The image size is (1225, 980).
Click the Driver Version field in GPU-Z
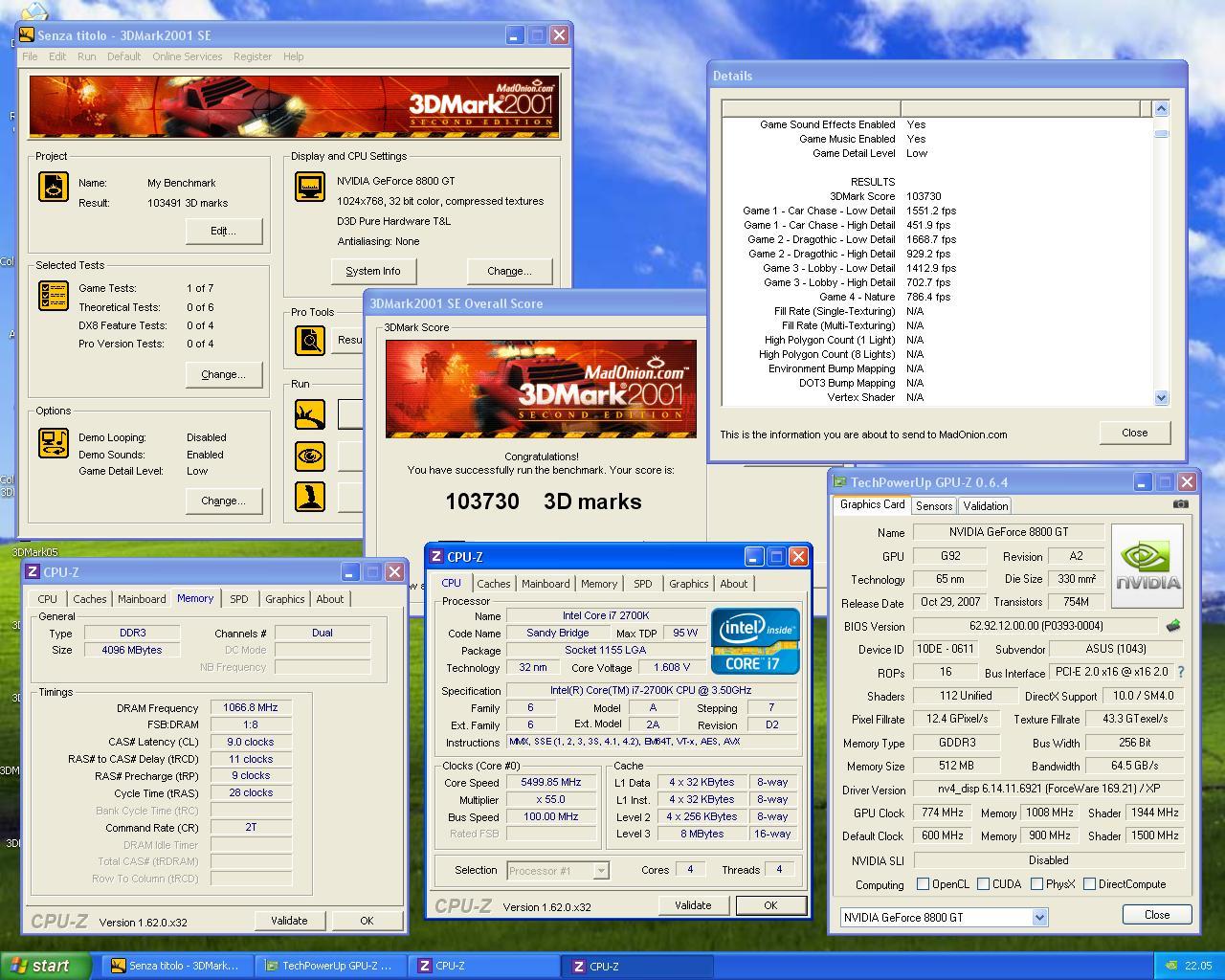pyautogui.click(x=1049, y=791)
